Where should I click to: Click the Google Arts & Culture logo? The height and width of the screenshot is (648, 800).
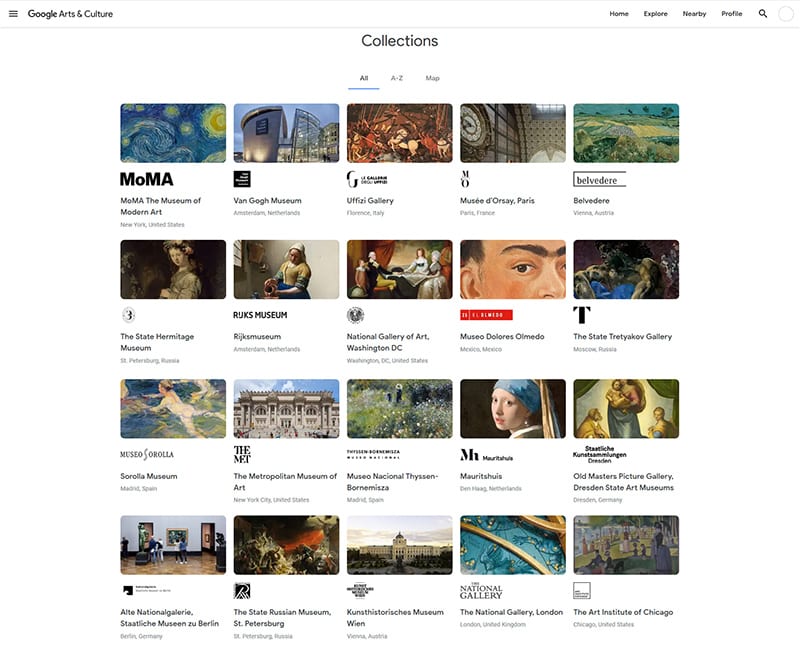(x=70, y=14)
